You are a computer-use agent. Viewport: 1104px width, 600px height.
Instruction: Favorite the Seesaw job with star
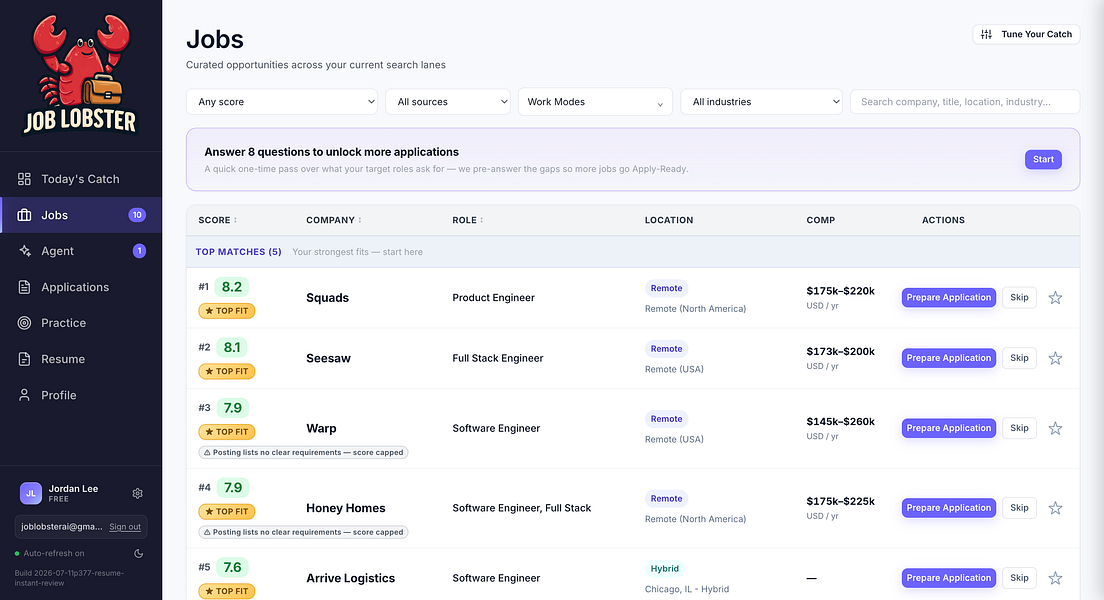pyautogui.click(x=1055, y=358)
